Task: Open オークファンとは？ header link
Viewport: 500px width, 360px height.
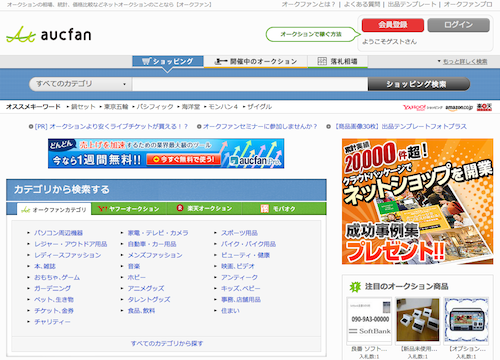Action: [x=308, y=5]
